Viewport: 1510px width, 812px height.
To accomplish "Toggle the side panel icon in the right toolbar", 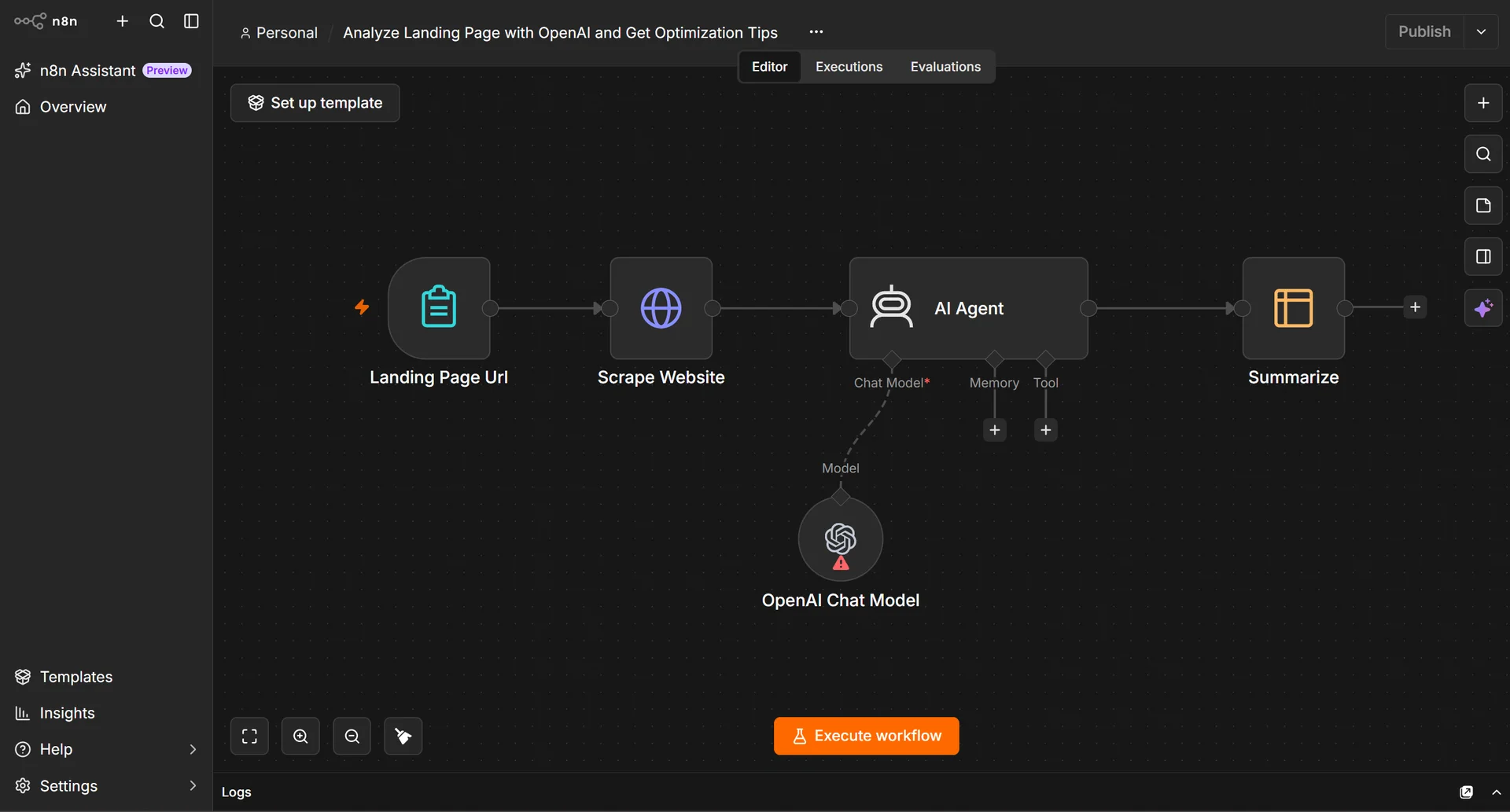I will click(1483, 256).
